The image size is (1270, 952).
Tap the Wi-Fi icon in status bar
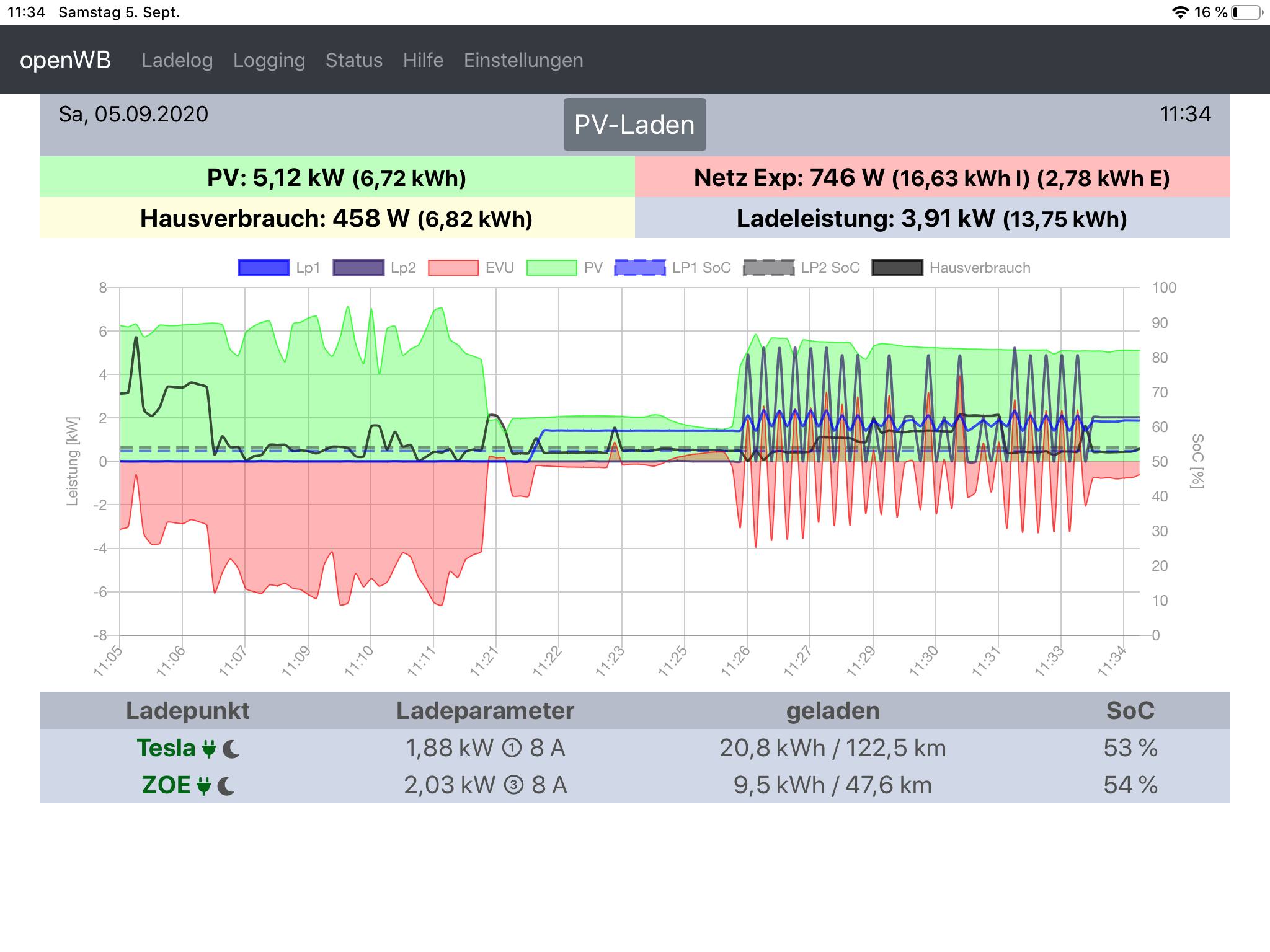pos(1181,12)
